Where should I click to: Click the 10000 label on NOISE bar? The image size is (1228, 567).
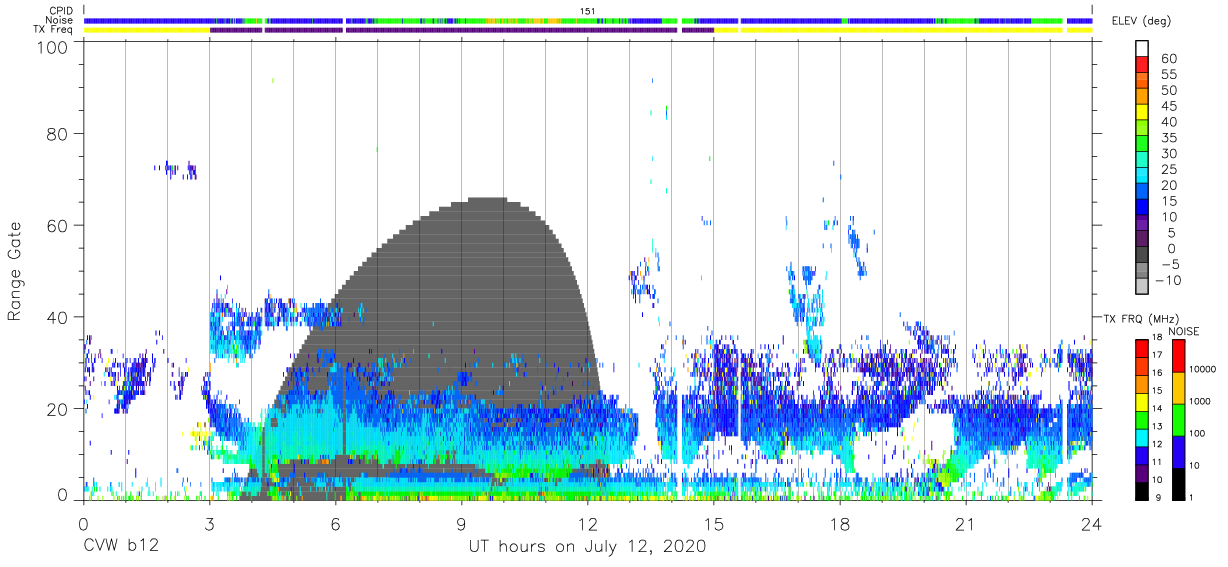click(x=1202, y=370)
